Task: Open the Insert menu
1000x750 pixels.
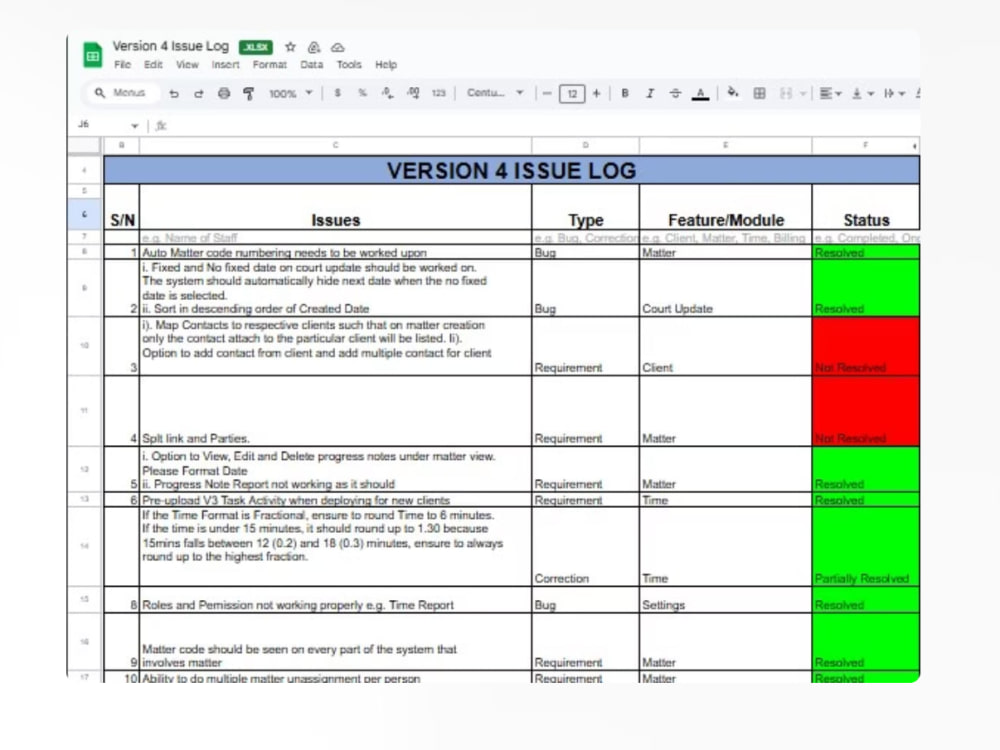Action: click(226, 64)
